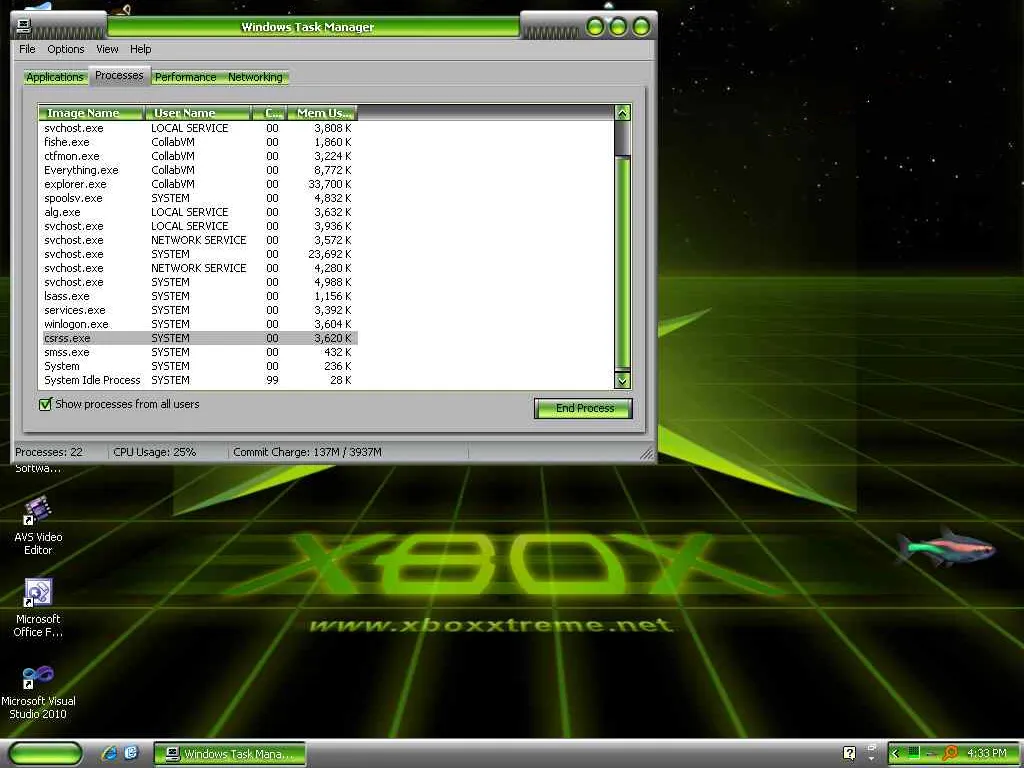
Task: Select the ctfmon.exe process row
Action: click(198, 156)
